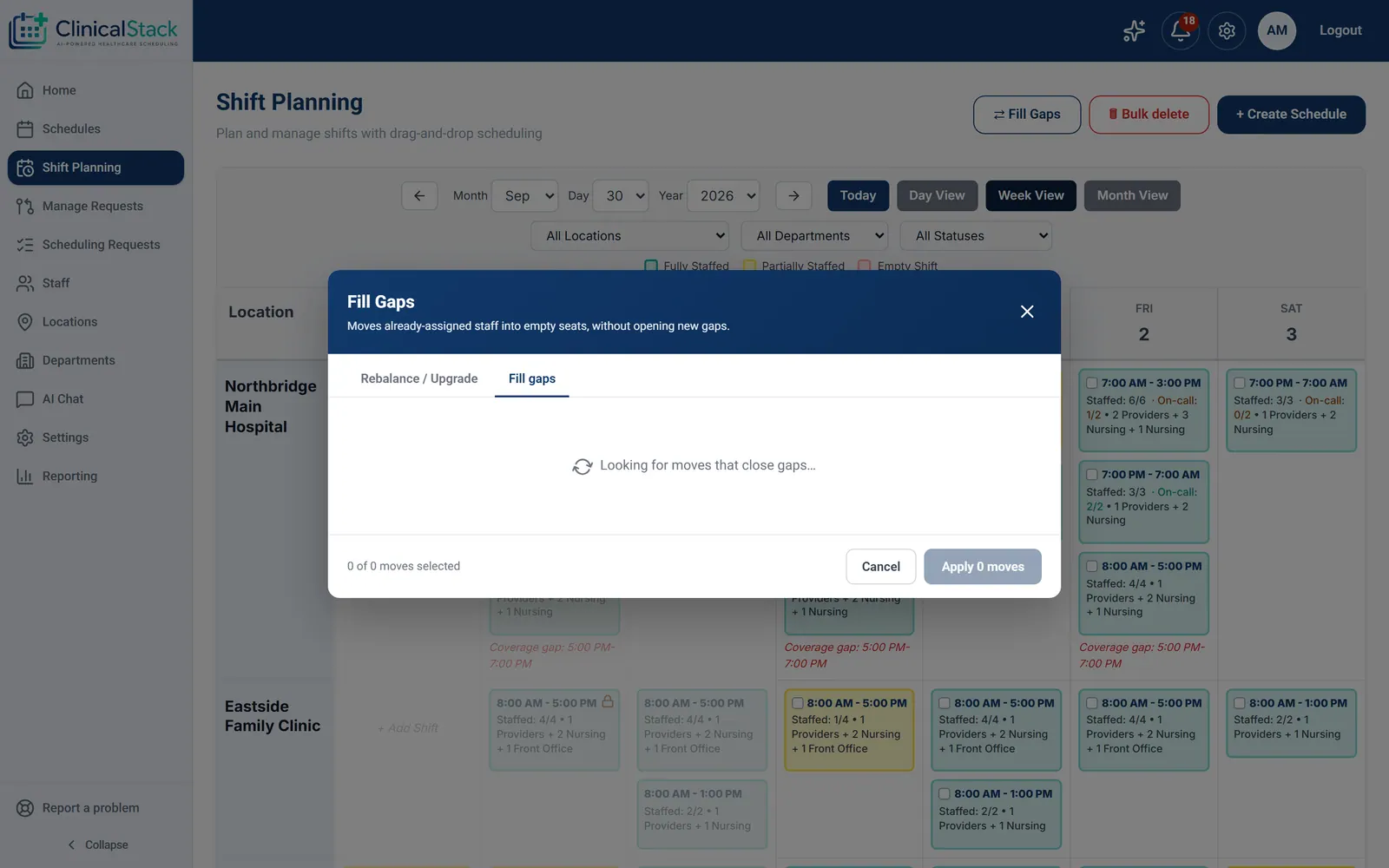
Task: Open Scheduling Requests in sidebar
Action: pos(95,245)
